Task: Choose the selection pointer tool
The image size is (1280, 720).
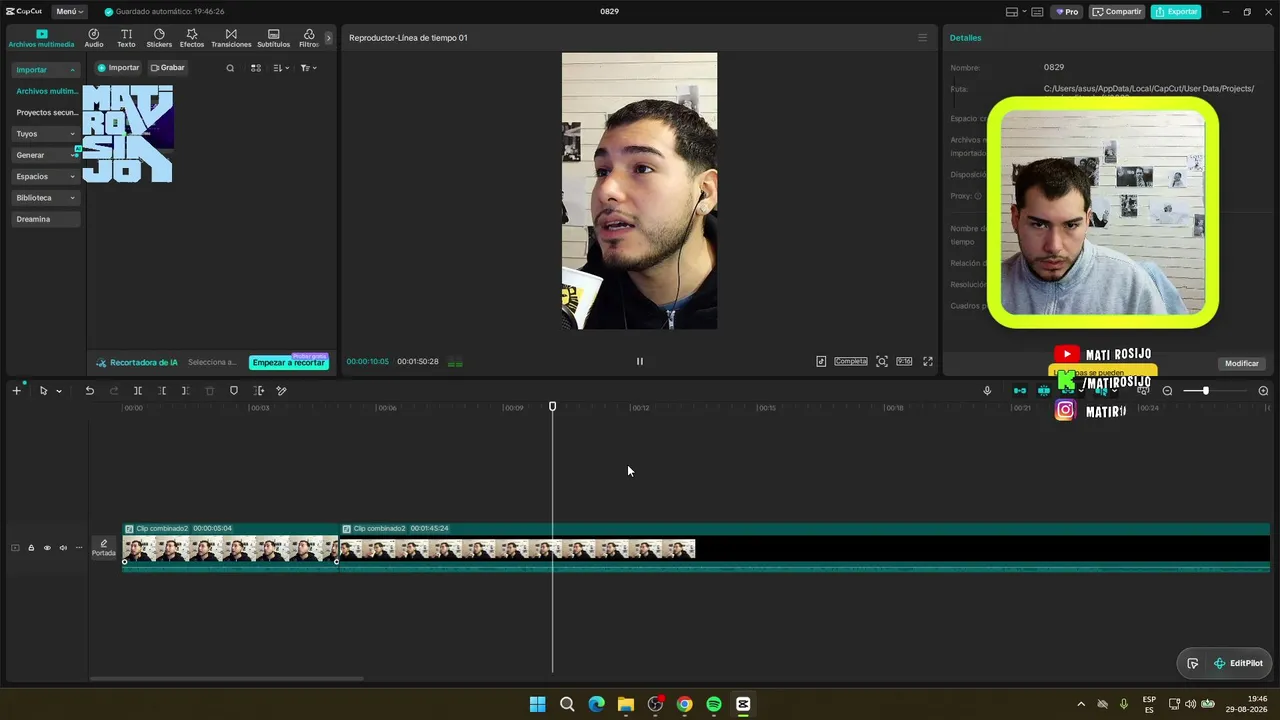Action: [43, 391]
